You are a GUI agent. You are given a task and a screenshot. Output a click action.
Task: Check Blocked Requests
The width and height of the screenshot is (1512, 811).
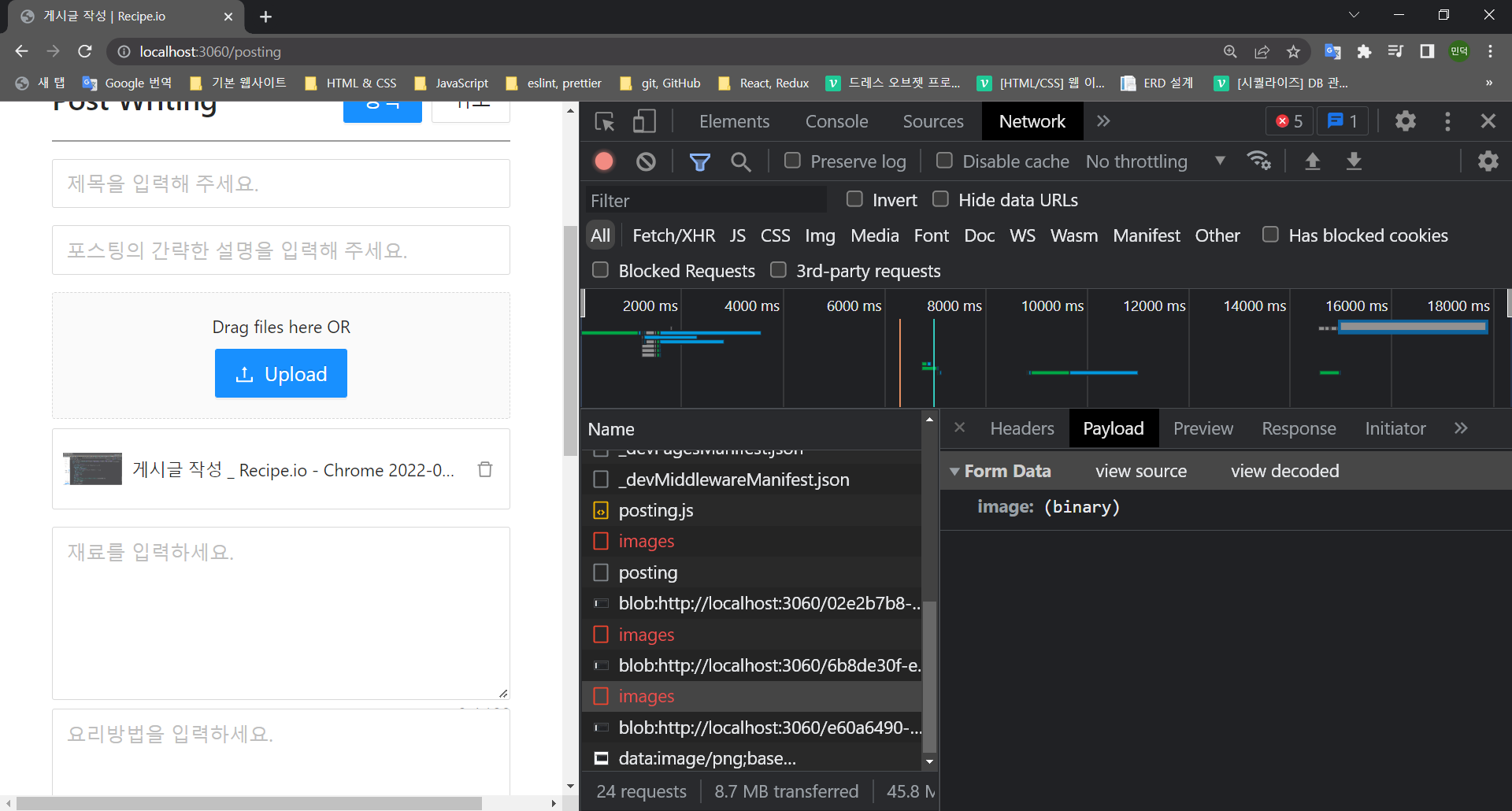(600, 270)
